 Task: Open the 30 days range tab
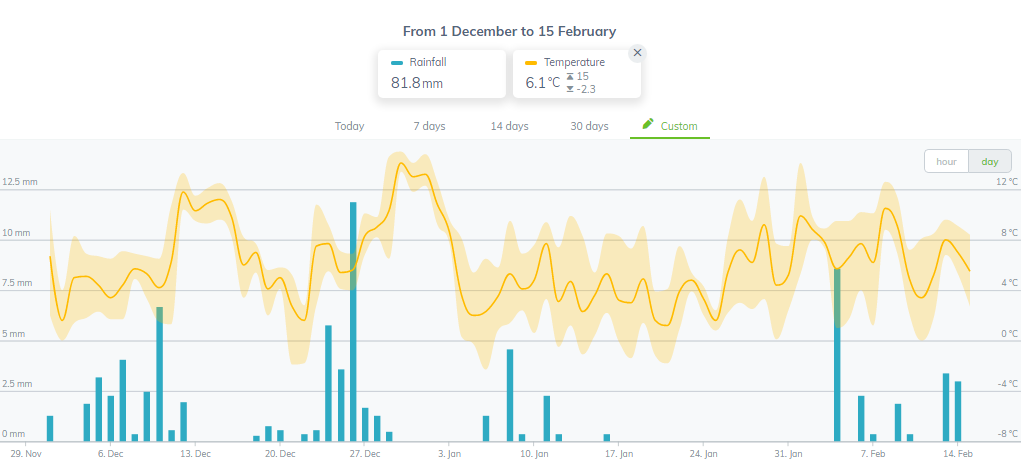(x=589, y=126)
